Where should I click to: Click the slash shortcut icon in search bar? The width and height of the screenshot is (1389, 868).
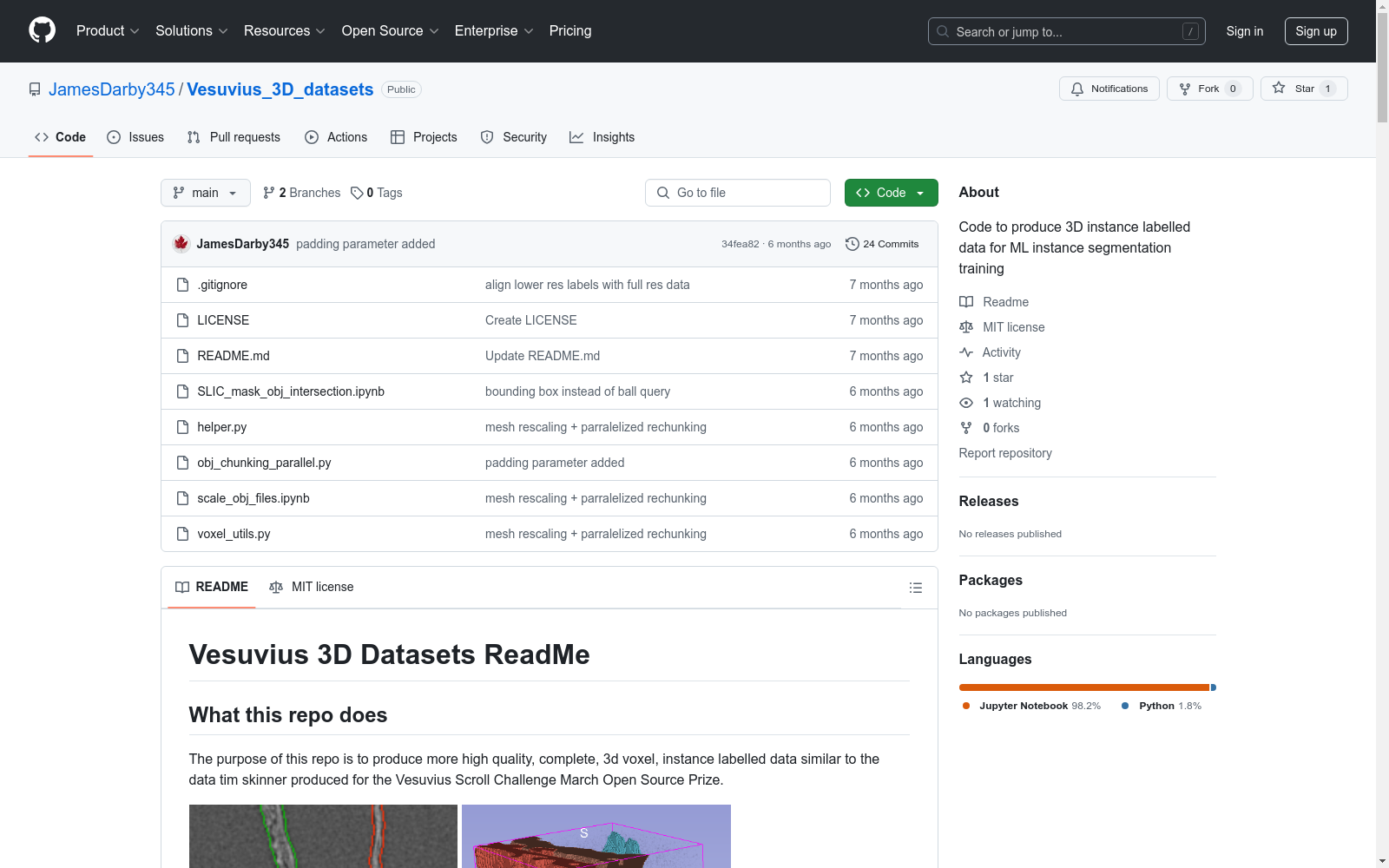click(x=1190, y=31)
